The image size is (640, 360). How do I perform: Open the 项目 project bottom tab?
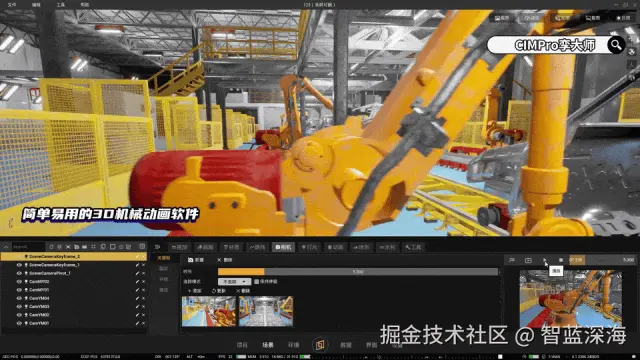(242, 345)
